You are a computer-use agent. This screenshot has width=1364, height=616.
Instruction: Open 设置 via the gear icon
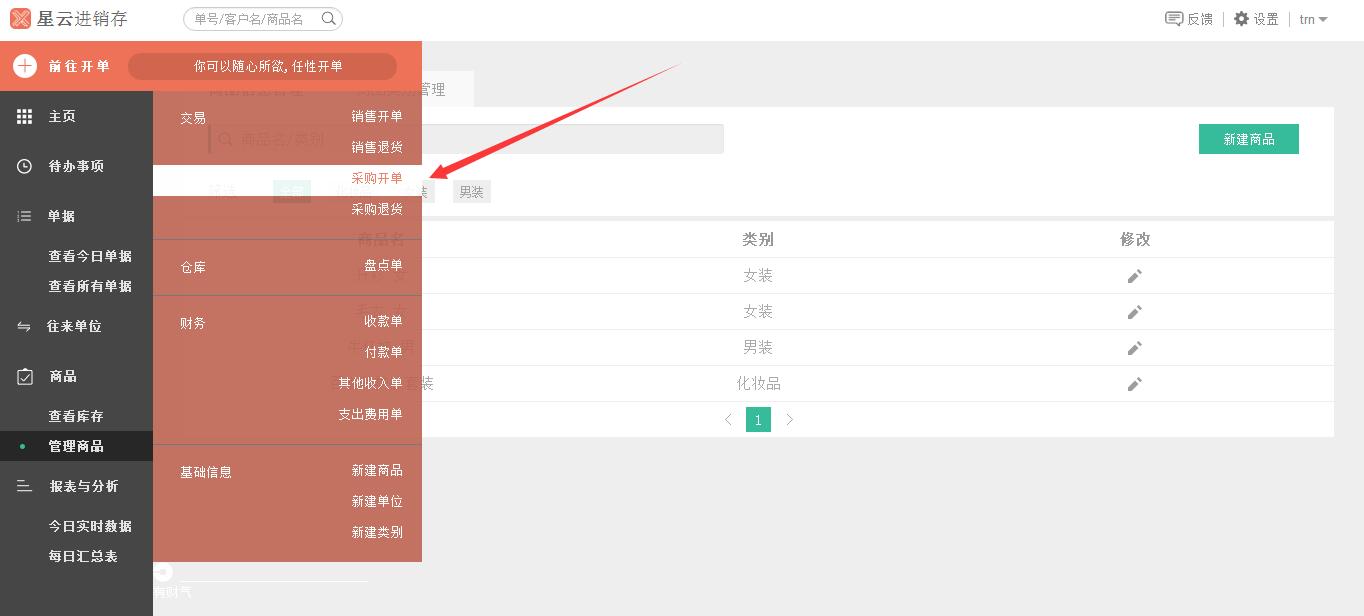click(x=1241, y=19)
